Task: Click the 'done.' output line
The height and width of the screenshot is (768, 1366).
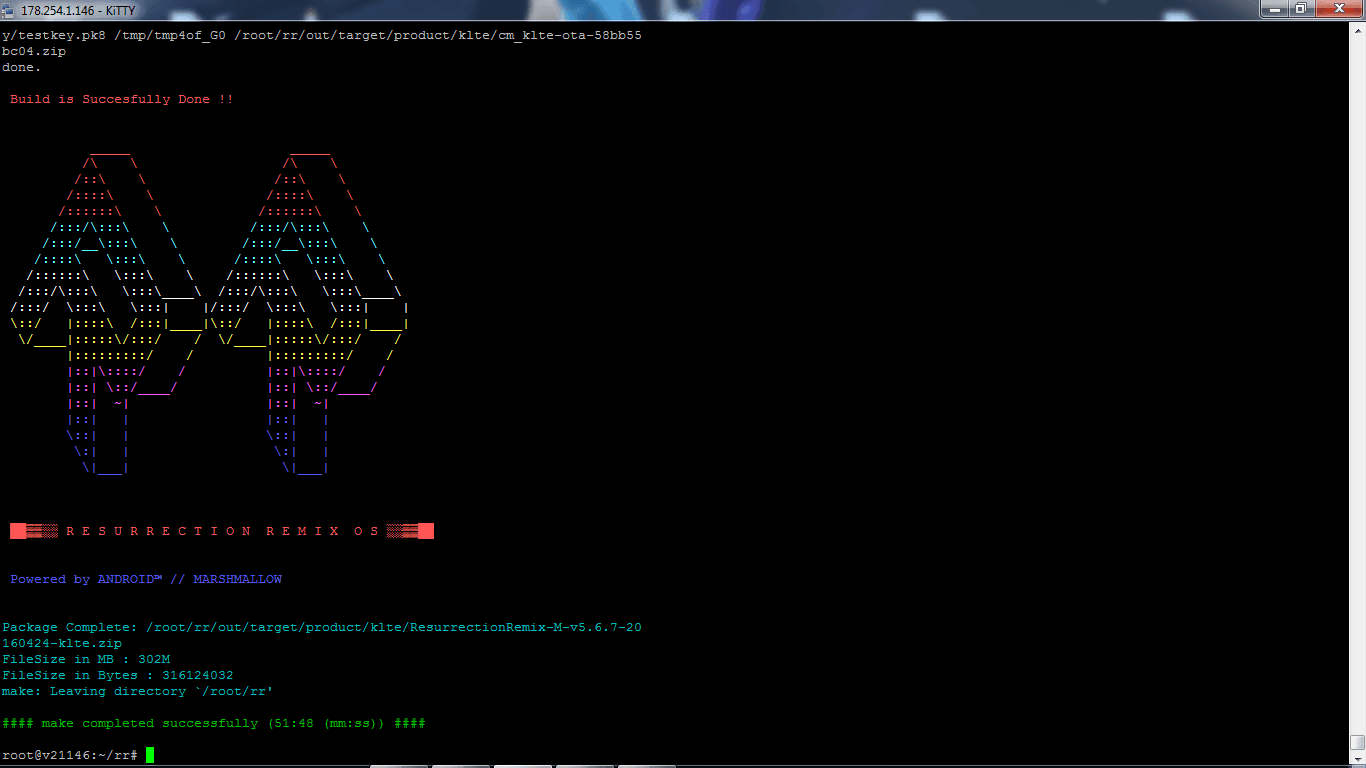Action: [22, 67]
